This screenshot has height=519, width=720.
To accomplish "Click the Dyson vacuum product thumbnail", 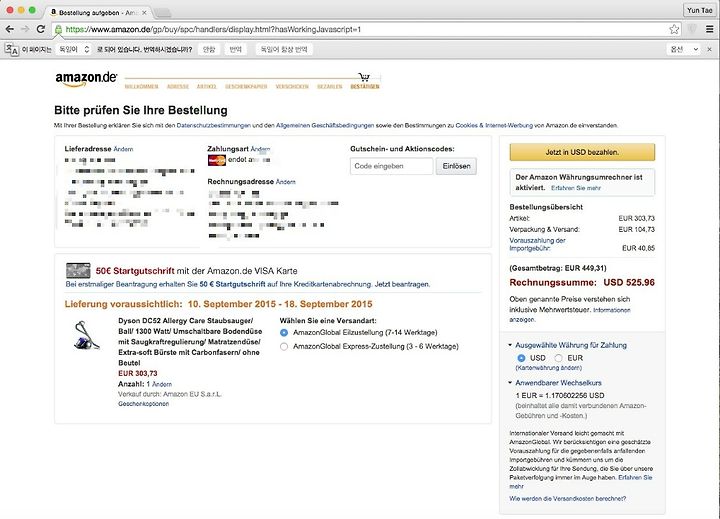I will (86, 335).
